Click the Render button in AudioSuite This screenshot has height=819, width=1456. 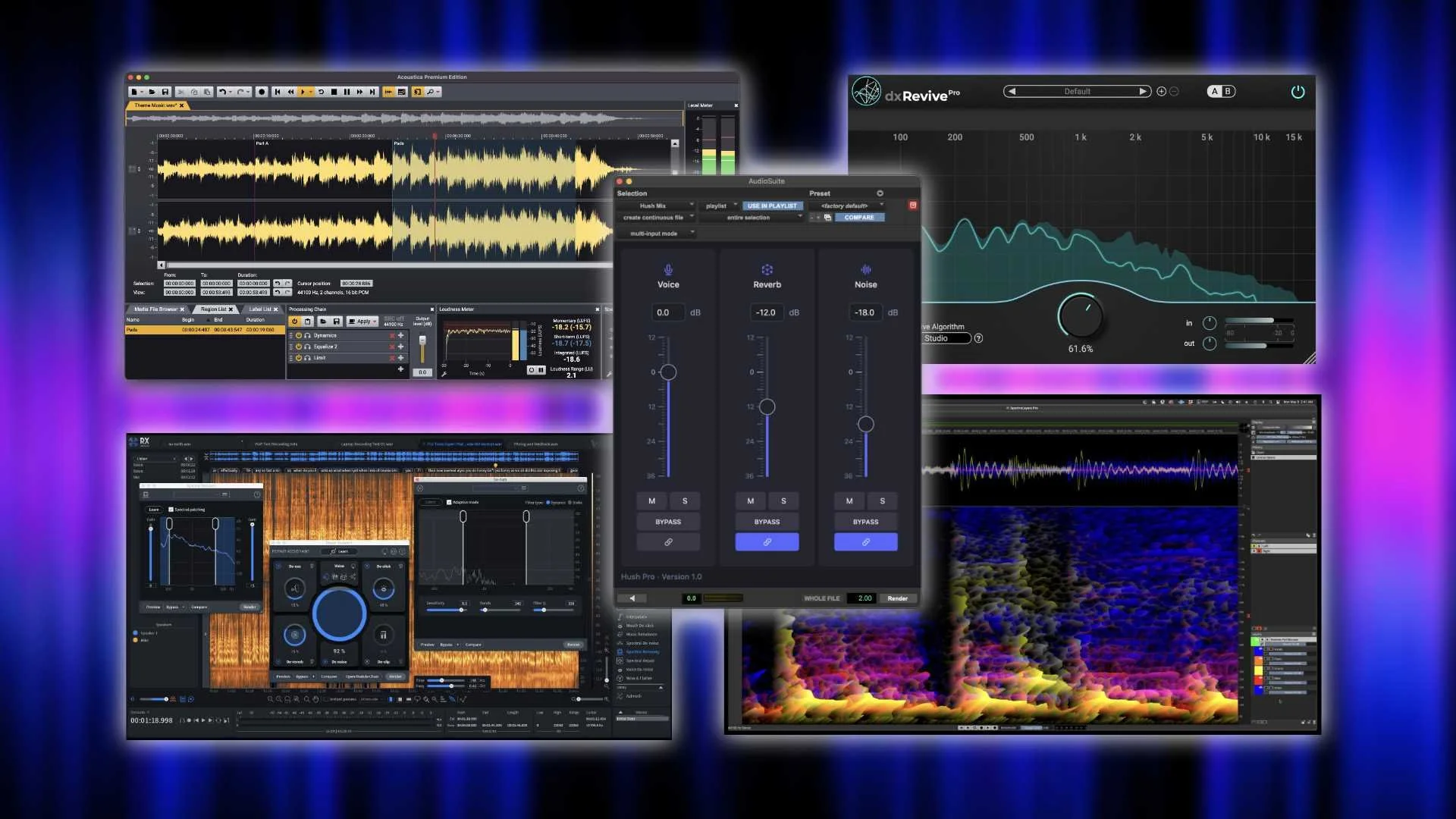(x=897, y=598)
